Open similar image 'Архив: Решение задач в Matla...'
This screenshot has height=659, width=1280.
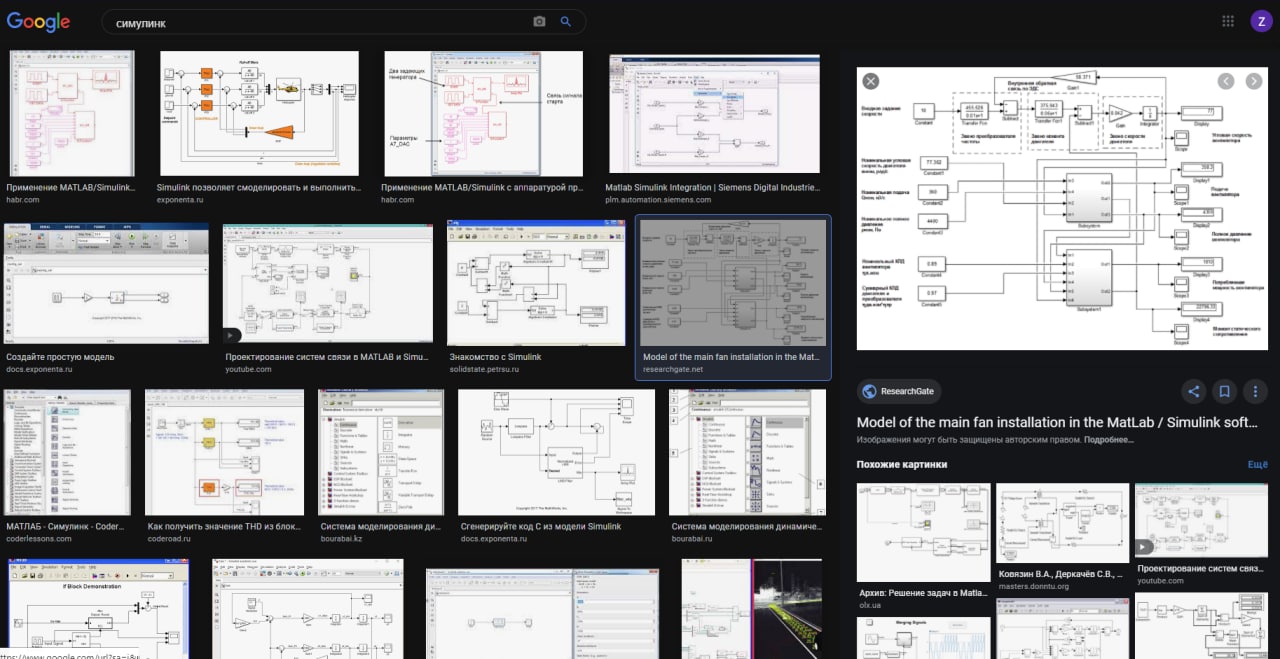pos(924,533)
